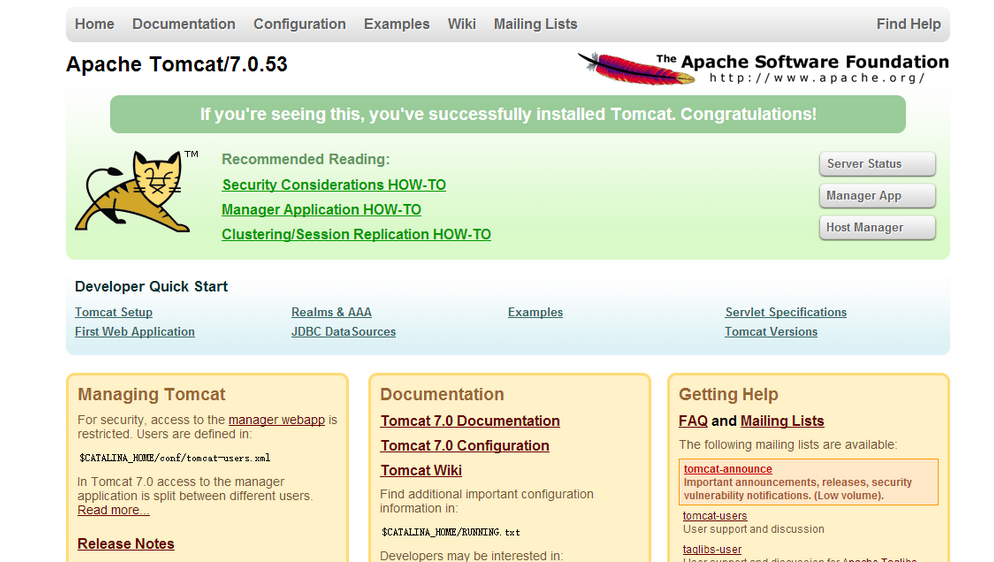Open Manager Application HOW-TO link

[321, 210]
